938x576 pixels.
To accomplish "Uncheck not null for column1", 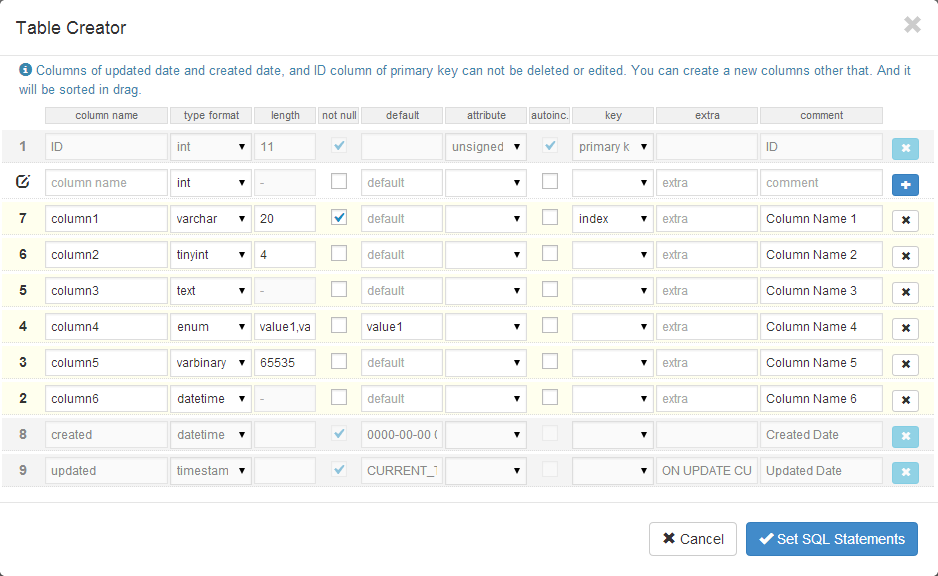I will 339,218.
